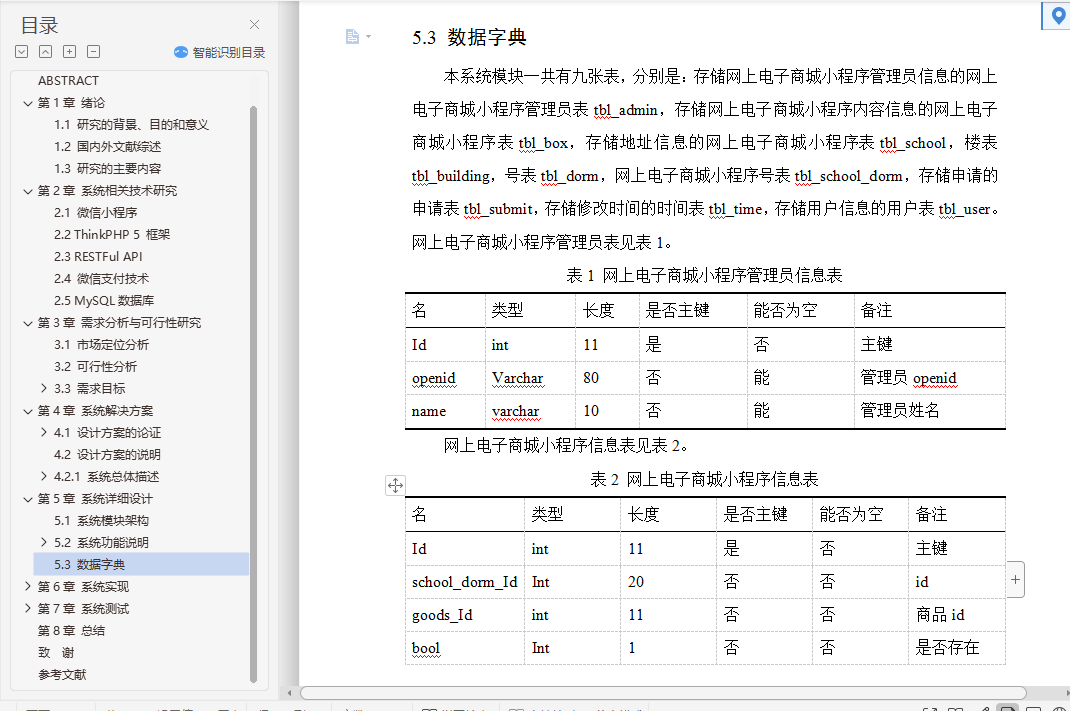The image size is (1070, 711).
Task: Collapse 第5章 系统详细设计 node
Action: coord(28,499)
